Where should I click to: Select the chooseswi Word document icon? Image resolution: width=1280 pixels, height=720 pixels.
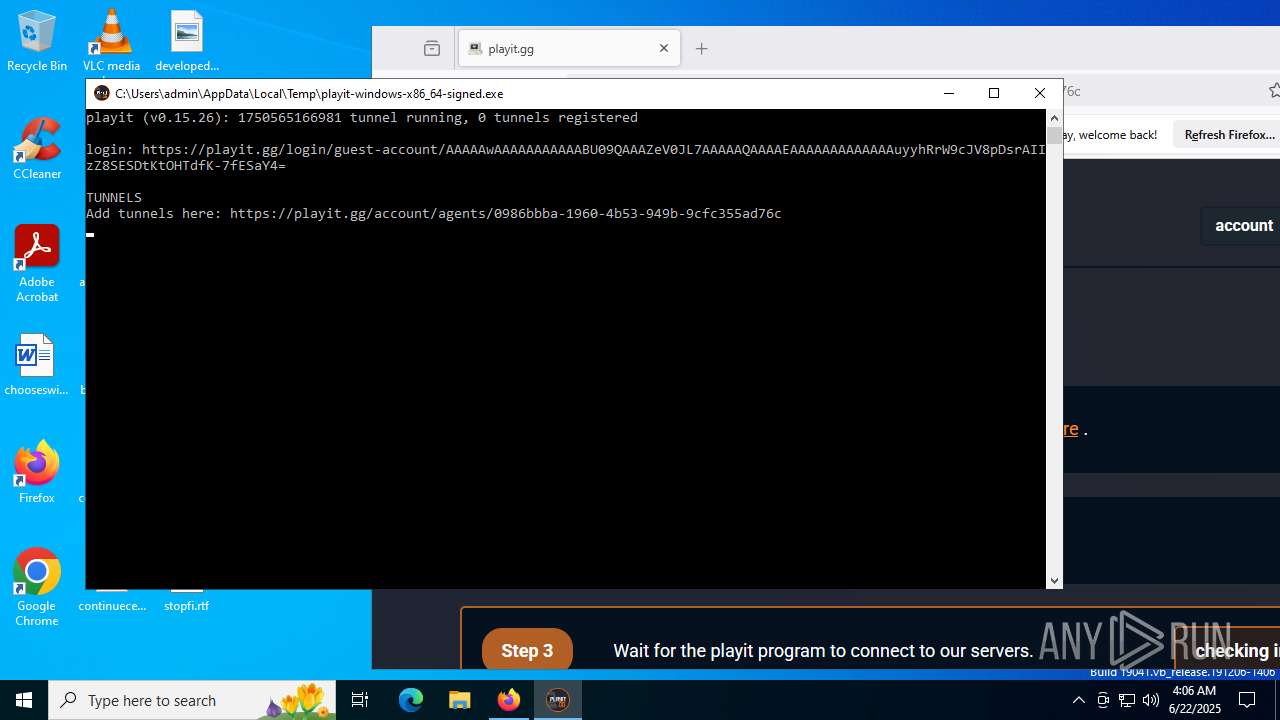tap(37, 366)
